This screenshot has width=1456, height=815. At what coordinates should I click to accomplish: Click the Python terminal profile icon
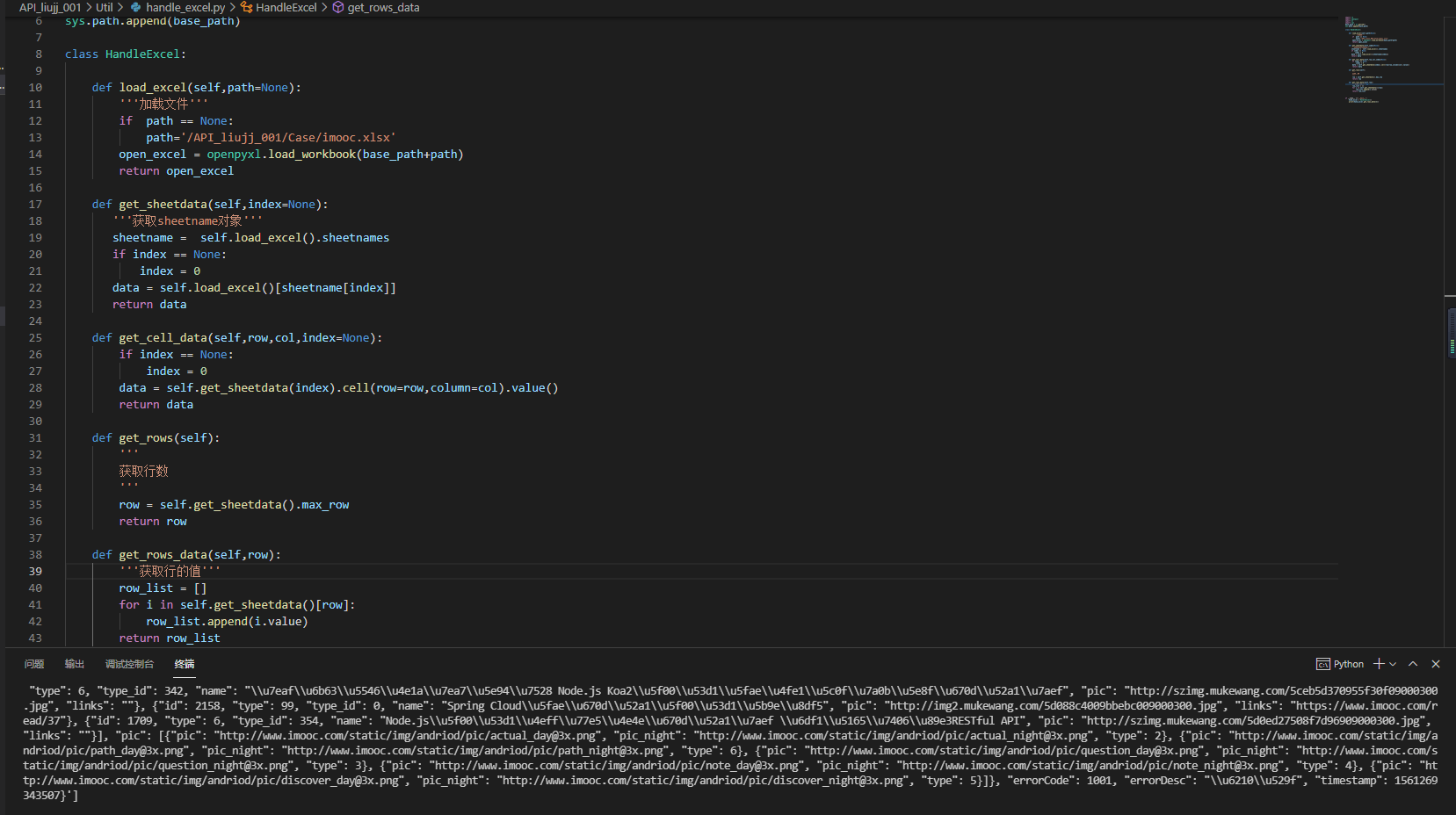pos(1323,664)
